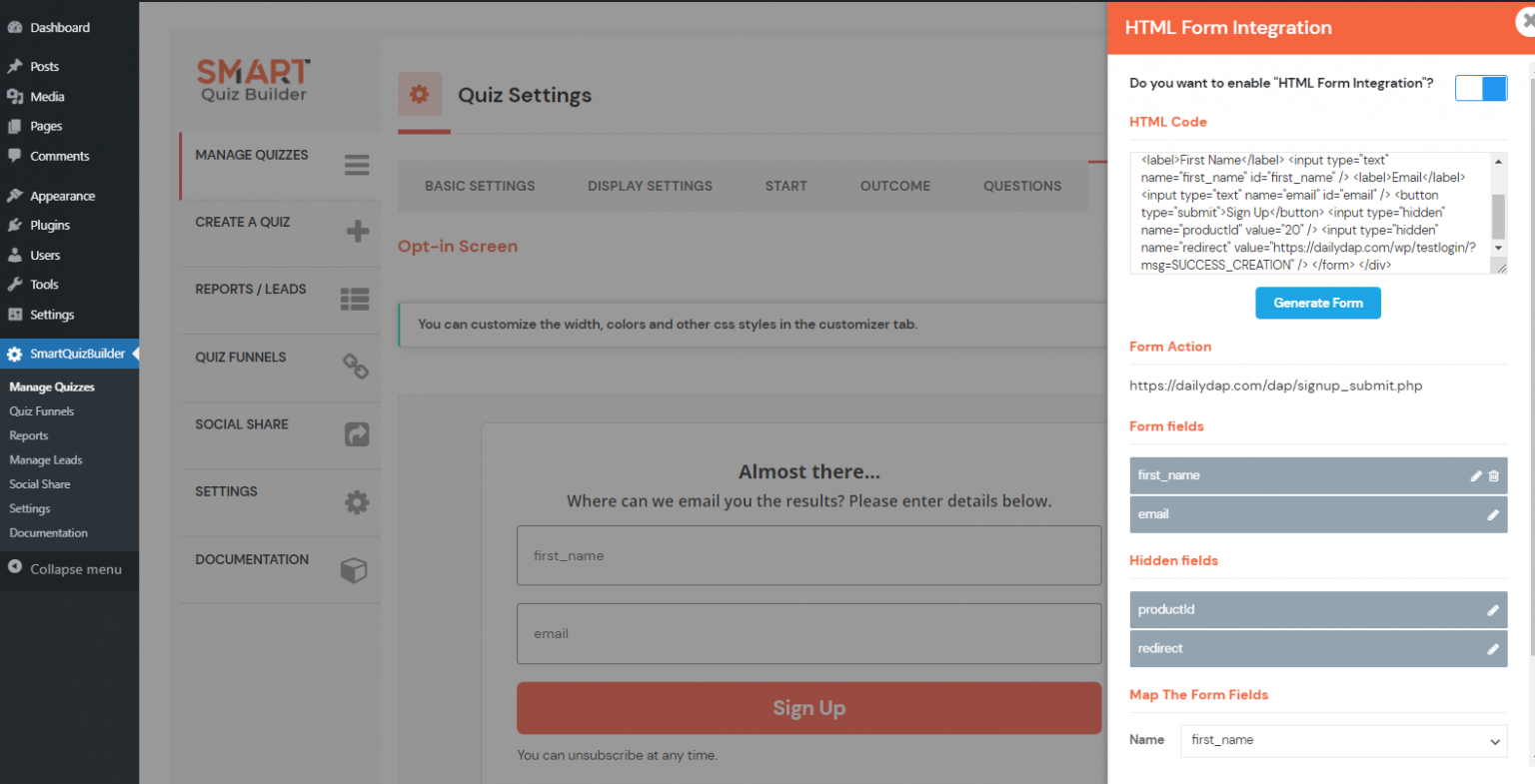Click the Reports / Leads list icon
This screenshot has width=1535, height=784.
pyautogui.click(x=355, y=299)
